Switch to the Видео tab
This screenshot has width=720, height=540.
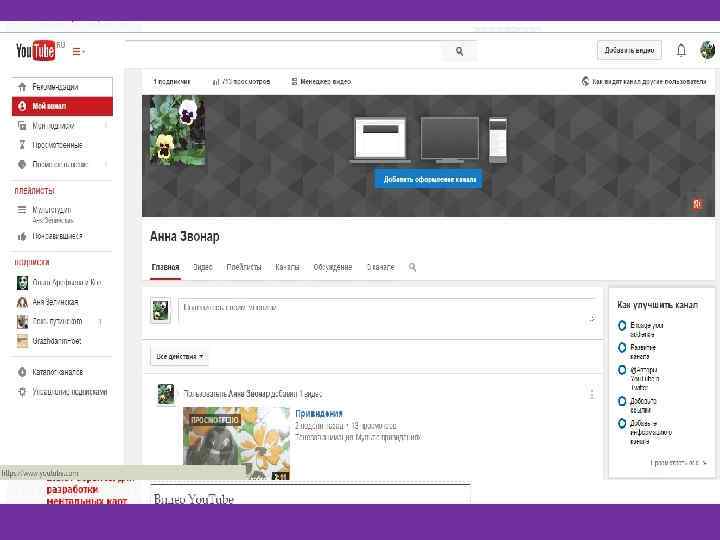pos(202,267)
